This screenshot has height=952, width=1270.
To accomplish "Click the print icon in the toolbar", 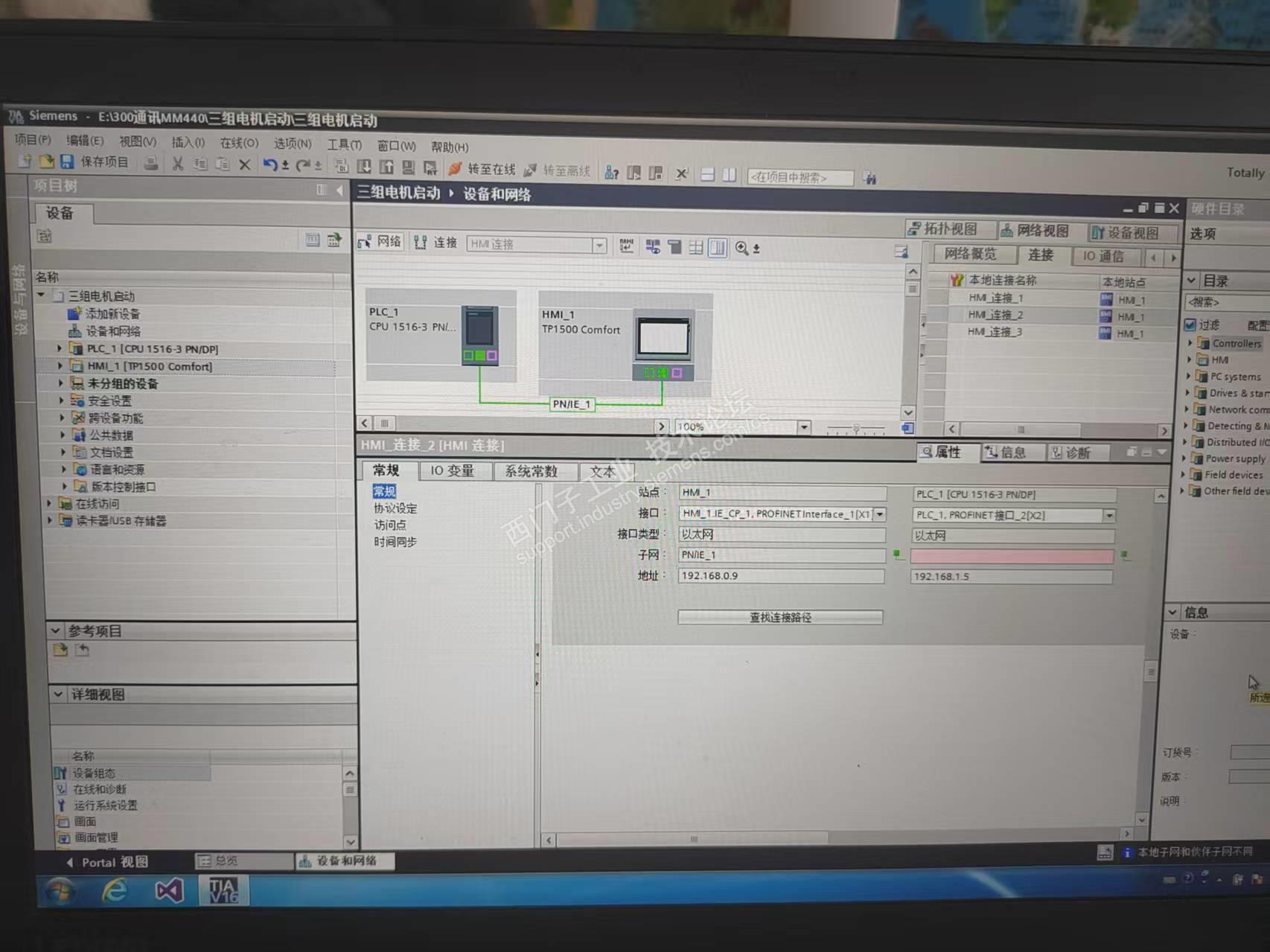I will point(151,163).
